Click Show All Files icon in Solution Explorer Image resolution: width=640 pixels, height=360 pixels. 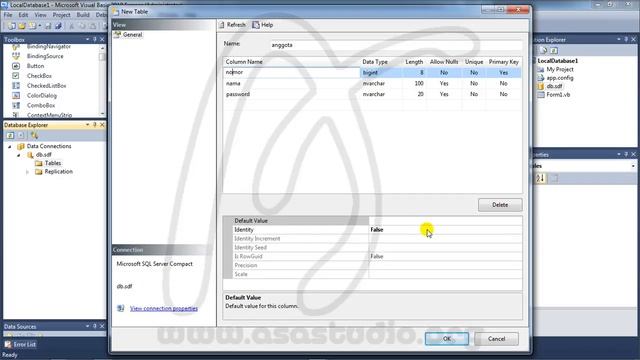click(x=544, y=50)
